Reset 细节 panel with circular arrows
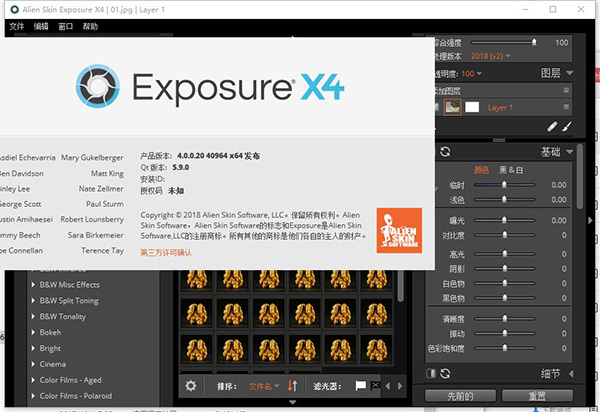Screen dimensions: 600x412 pos(445,373)
